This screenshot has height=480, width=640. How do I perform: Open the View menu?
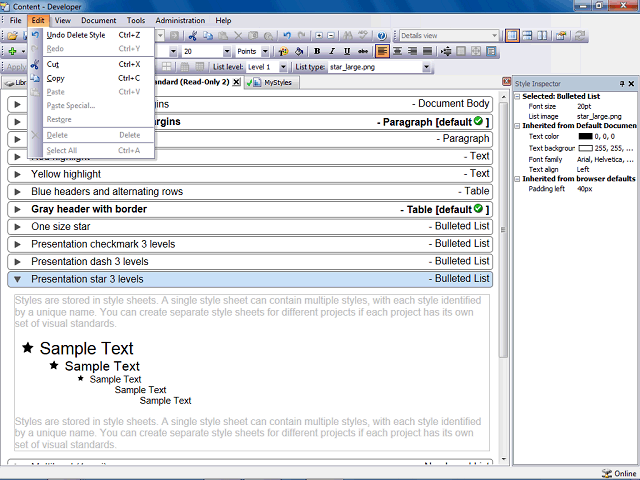coord(63,20)
